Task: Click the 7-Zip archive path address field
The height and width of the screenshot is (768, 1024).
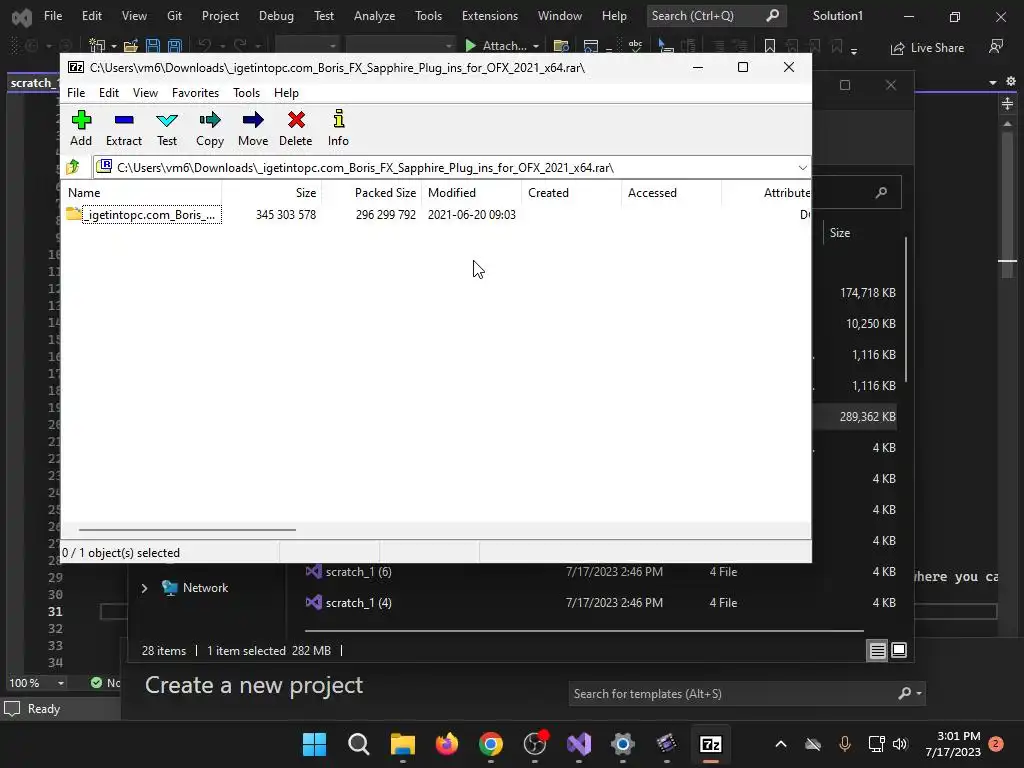Action: 444,168
